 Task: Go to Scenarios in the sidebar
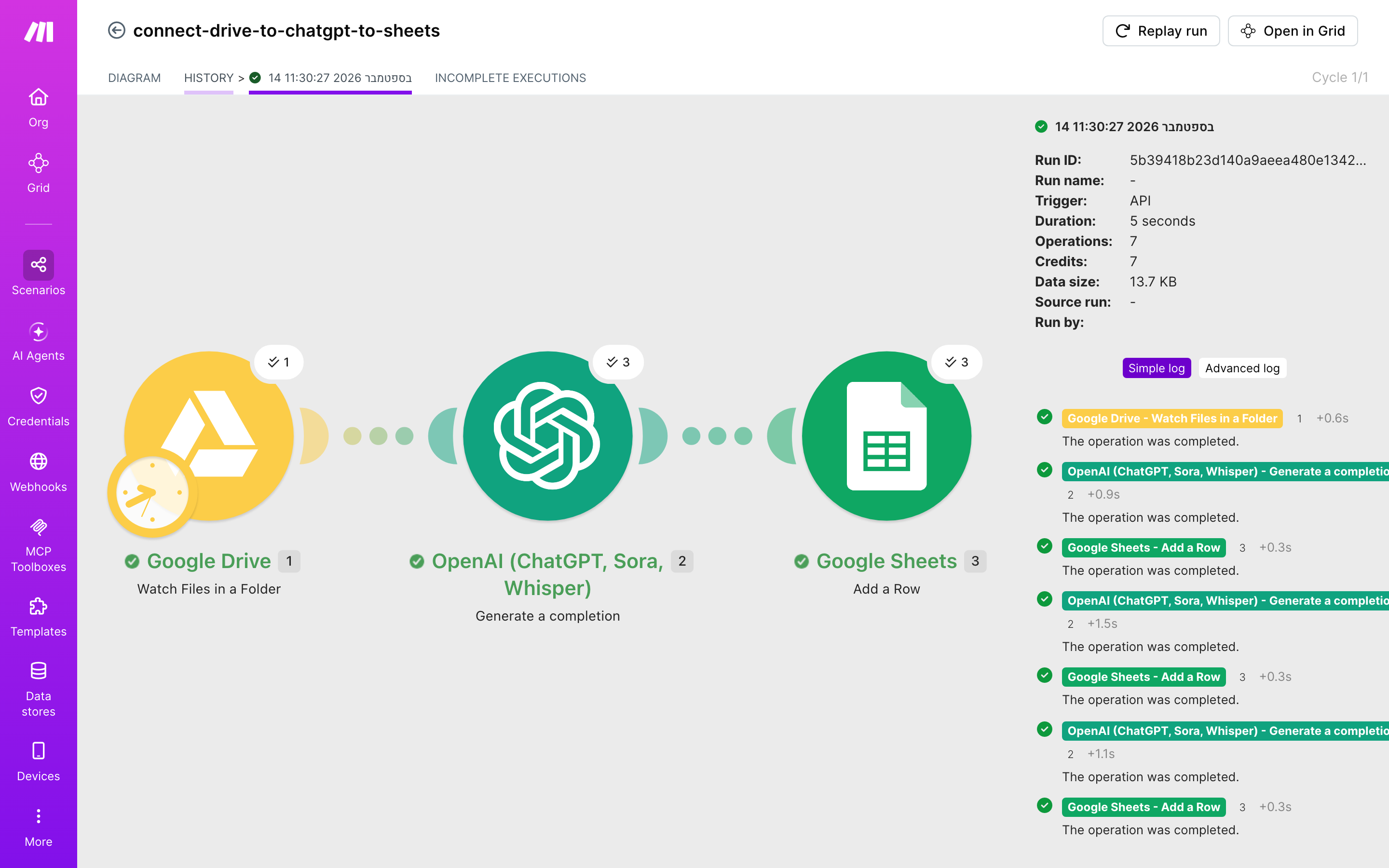[39, 273]
